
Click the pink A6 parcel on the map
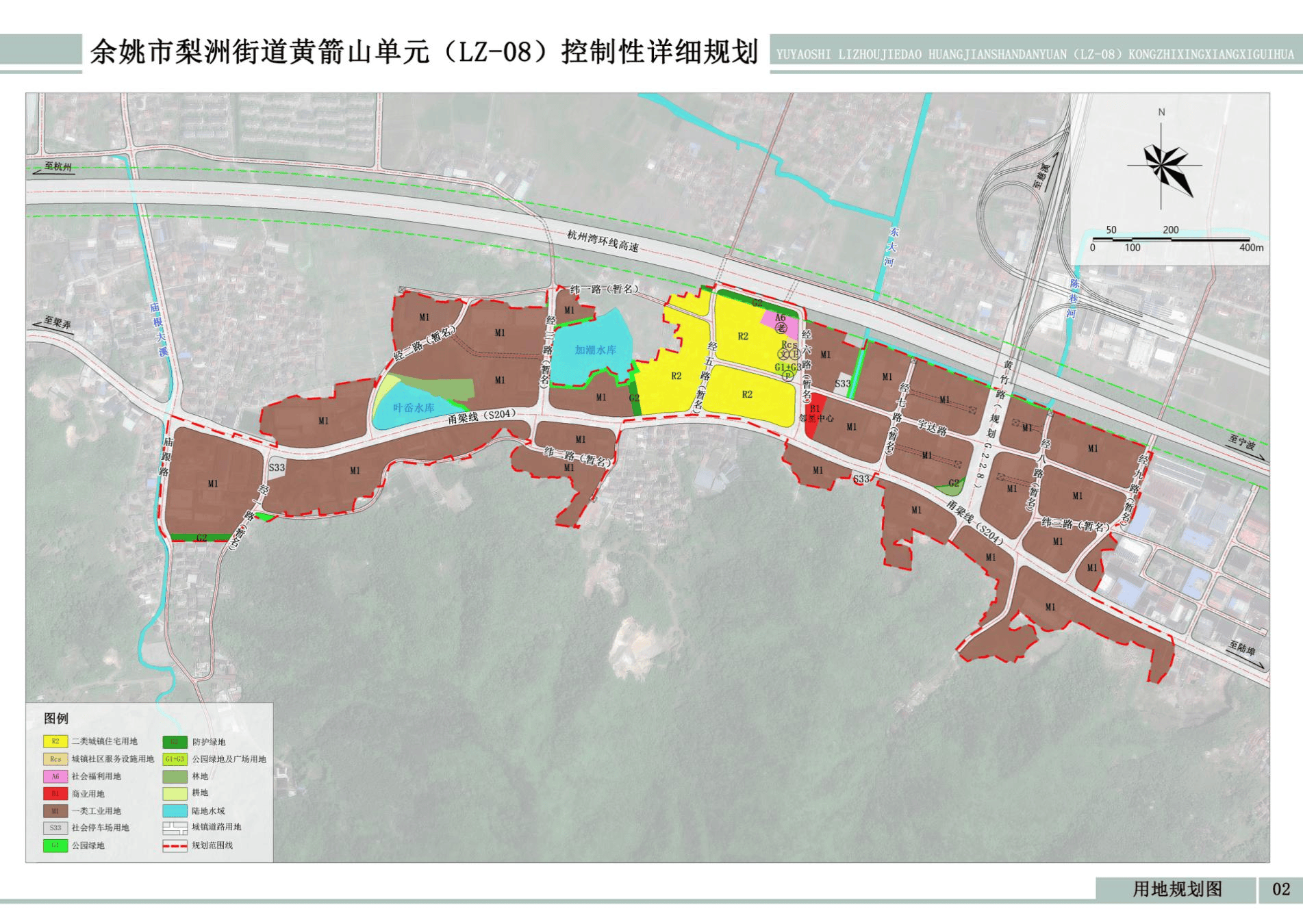coord(780,324)
